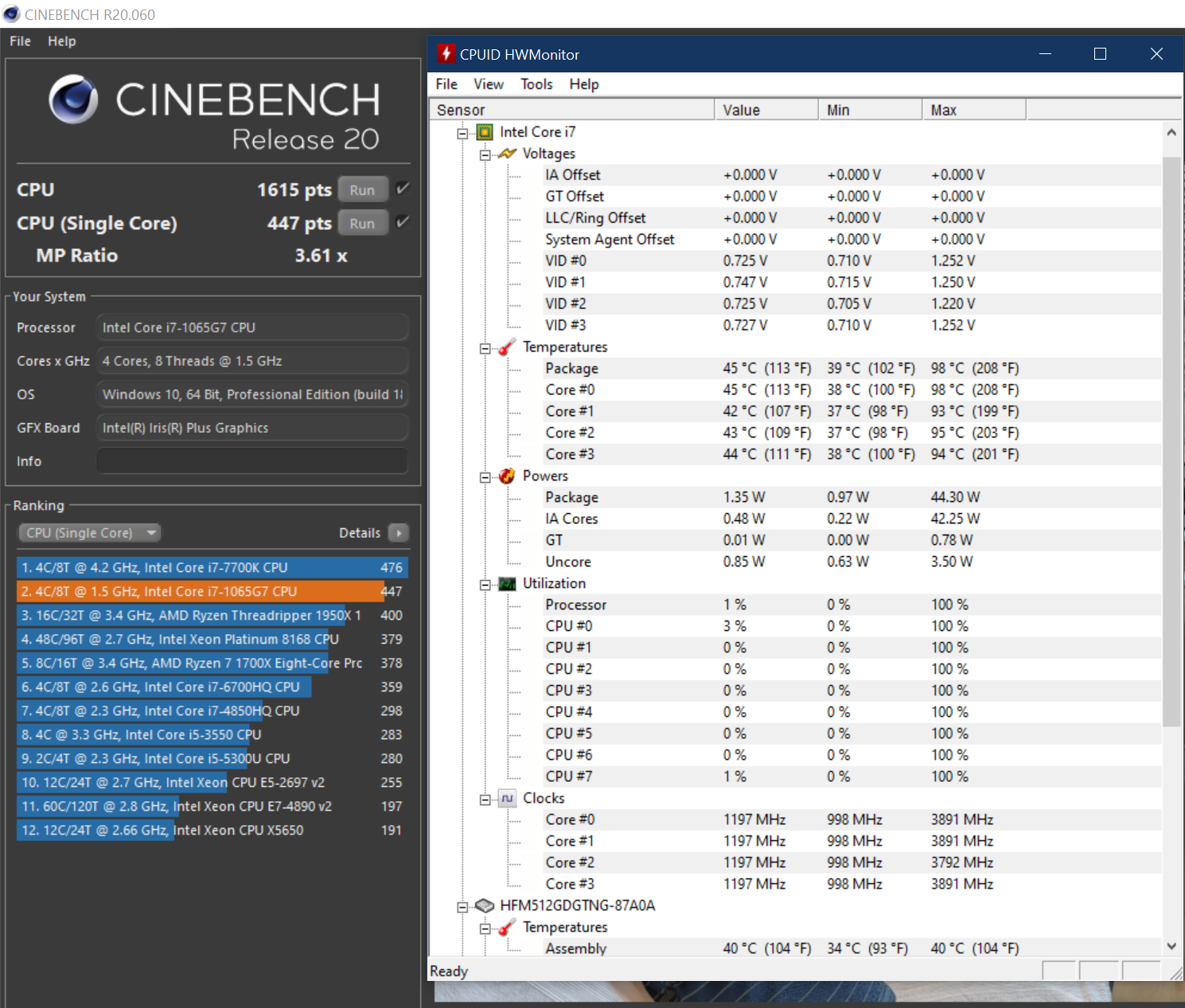This screenshot has height=1008, width=1185.
Task: Click the Info text field
Action: click(x=252, y=461)
